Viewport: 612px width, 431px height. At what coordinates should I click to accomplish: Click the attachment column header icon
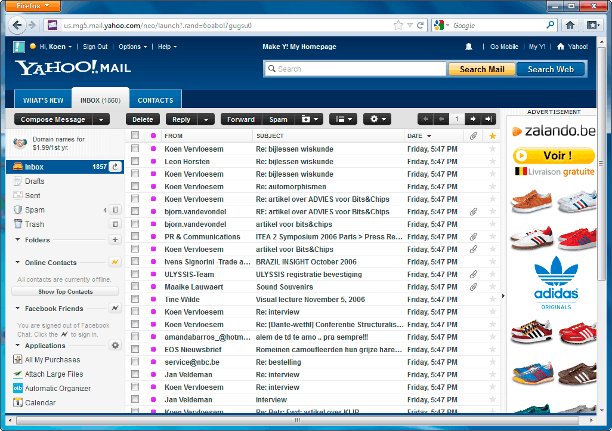coord(473,136)
